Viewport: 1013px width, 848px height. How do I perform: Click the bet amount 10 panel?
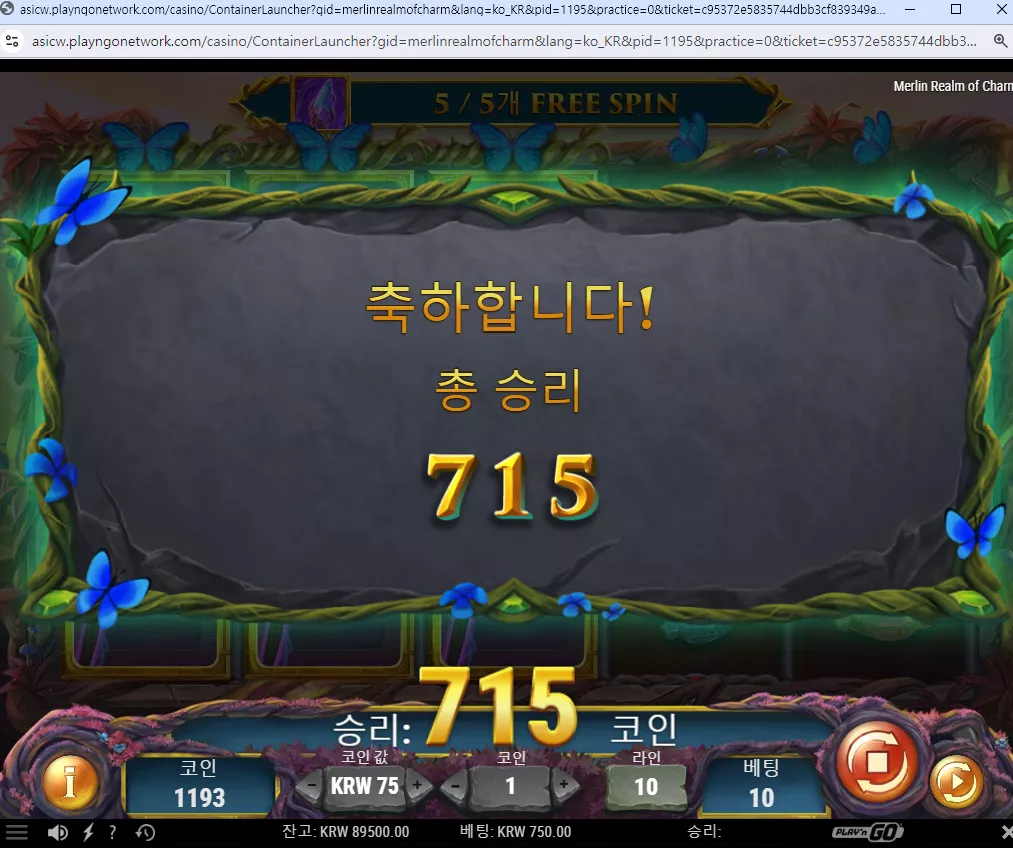tap(762, 785)
